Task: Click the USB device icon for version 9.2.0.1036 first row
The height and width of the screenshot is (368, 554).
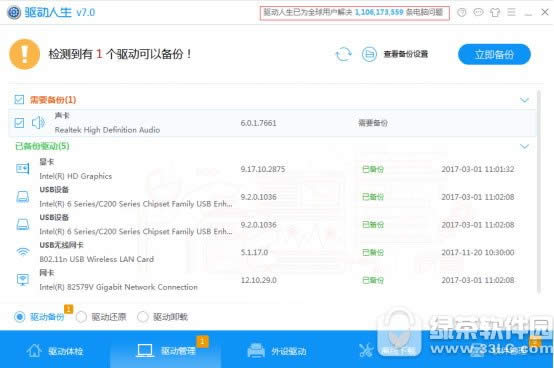Action: pos(23,196)
